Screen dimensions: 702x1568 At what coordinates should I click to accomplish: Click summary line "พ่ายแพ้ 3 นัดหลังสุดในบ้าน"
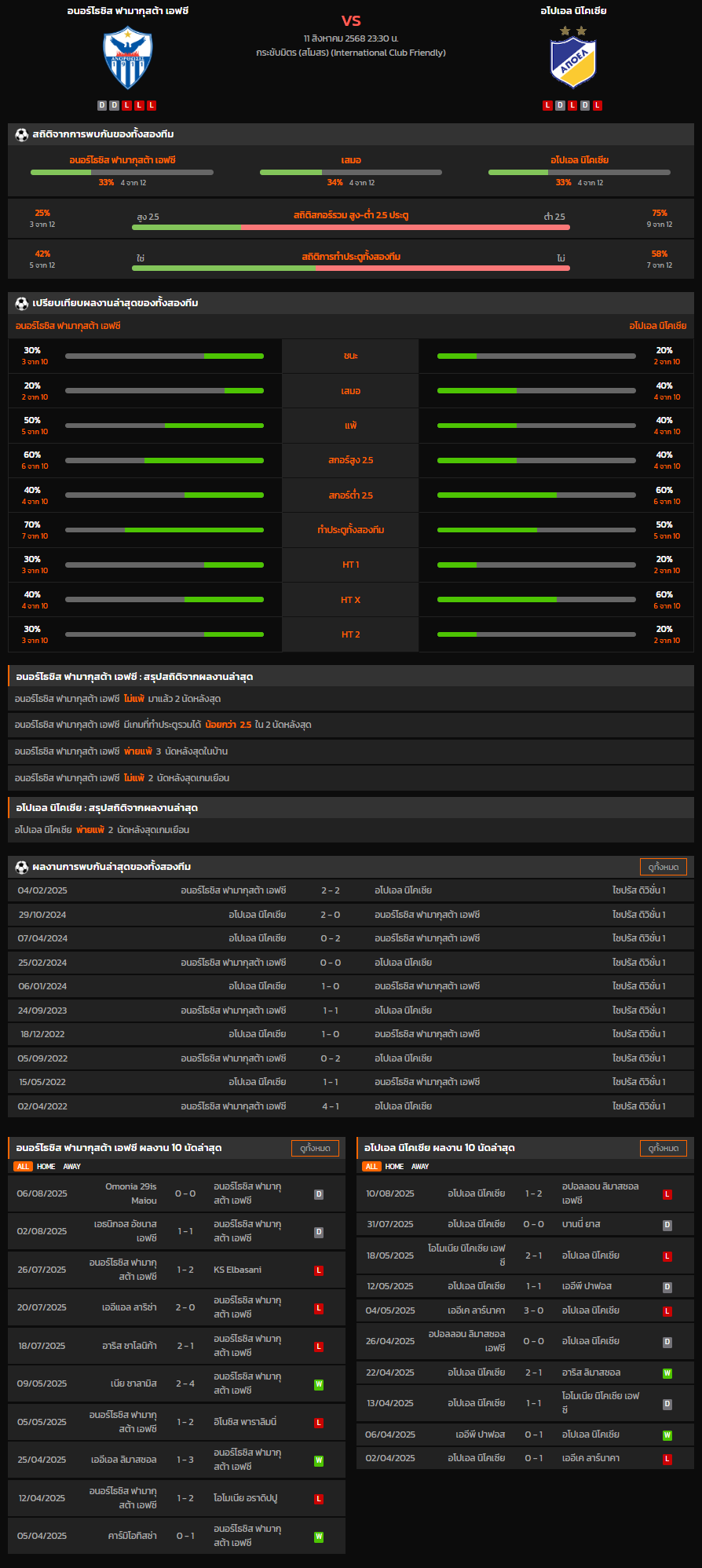tap(351, 751)
